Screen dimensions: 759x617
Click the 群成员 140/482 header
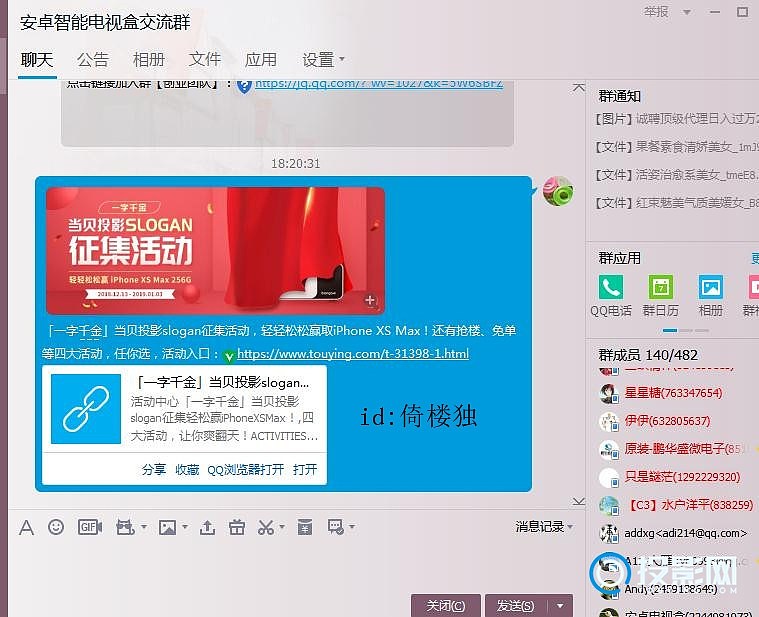coord(648,355)
